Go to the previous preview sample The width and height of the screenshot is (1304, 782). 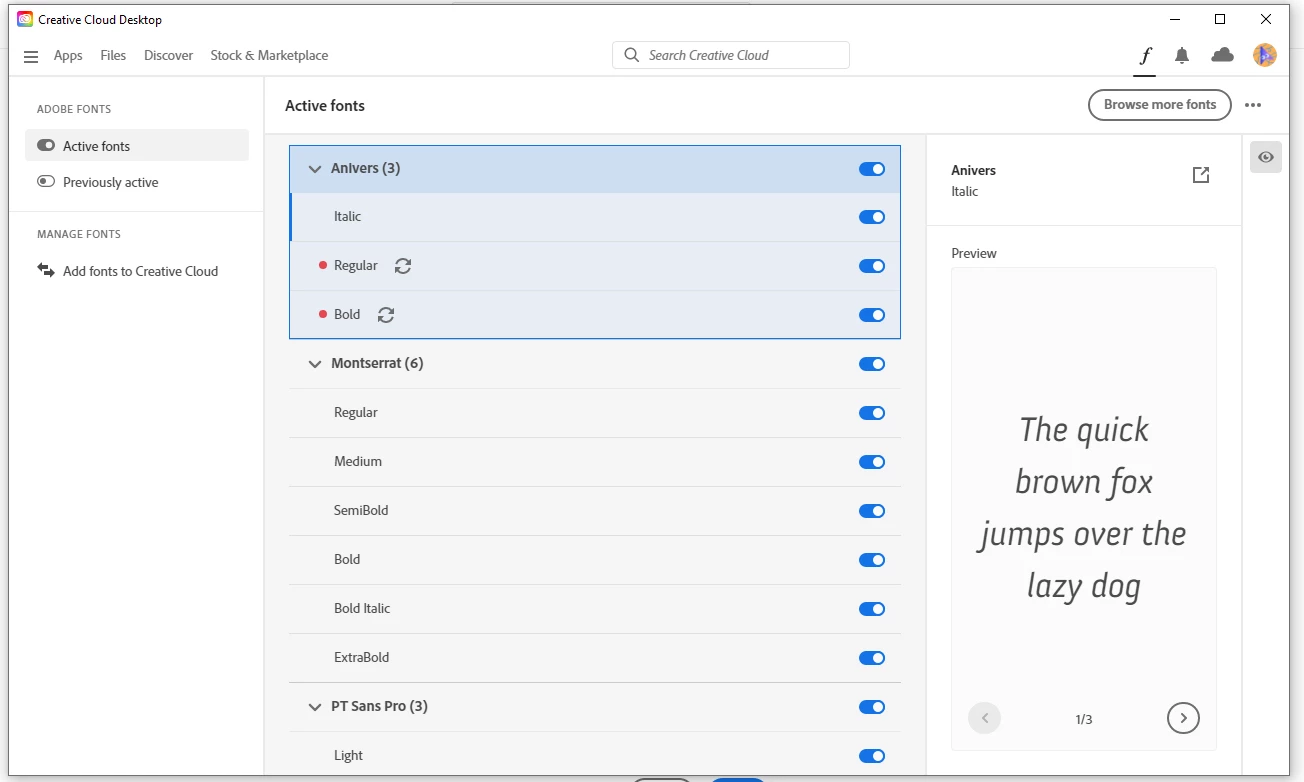(x=984, y=718)
